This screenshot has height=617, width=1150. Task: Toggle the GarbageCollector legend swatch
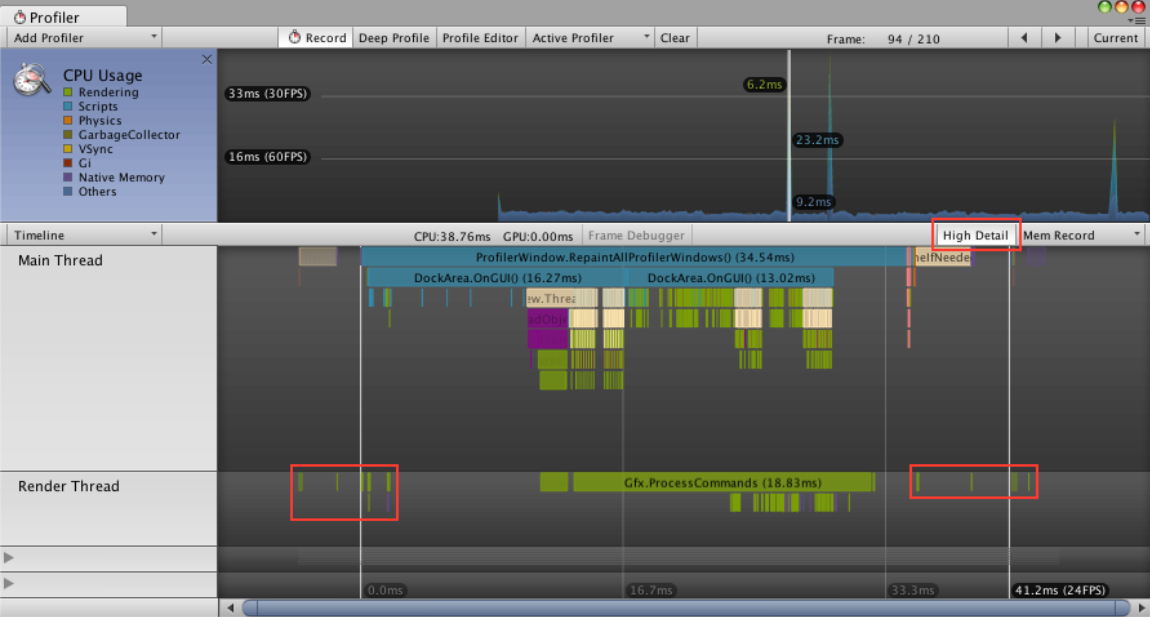click(67, 134)
